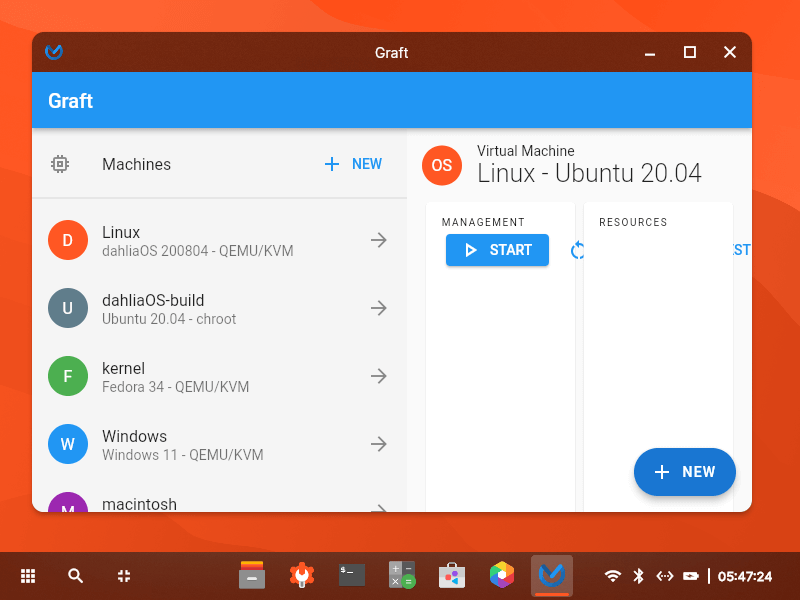Open the colorful hexagon app in the taskbar
The image size is (800, 600).
click(x=502, y=575)
